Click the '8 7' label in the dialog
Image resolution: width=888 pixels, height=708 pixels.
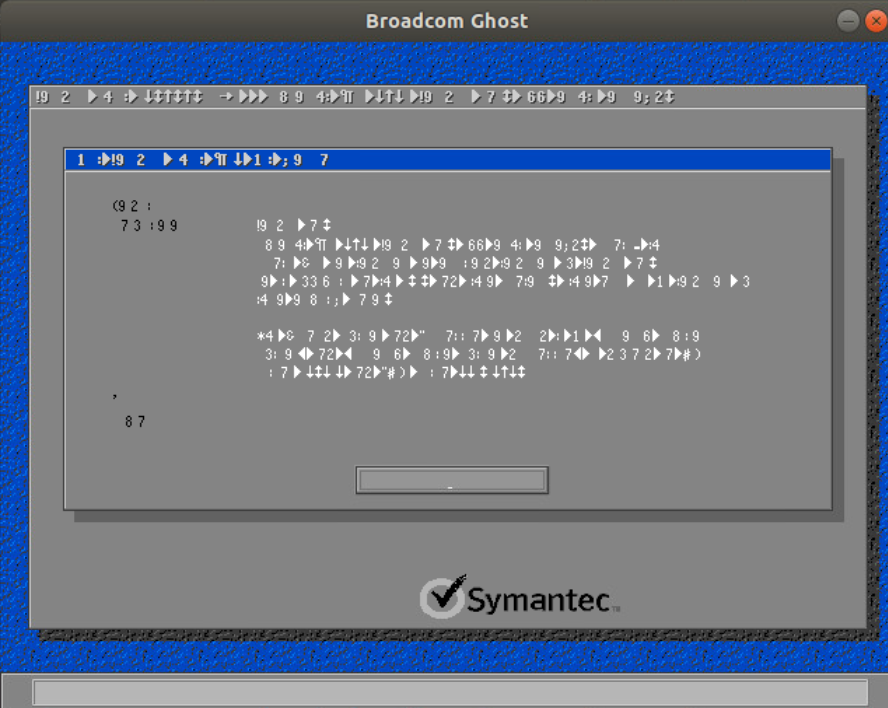point(135,421)
